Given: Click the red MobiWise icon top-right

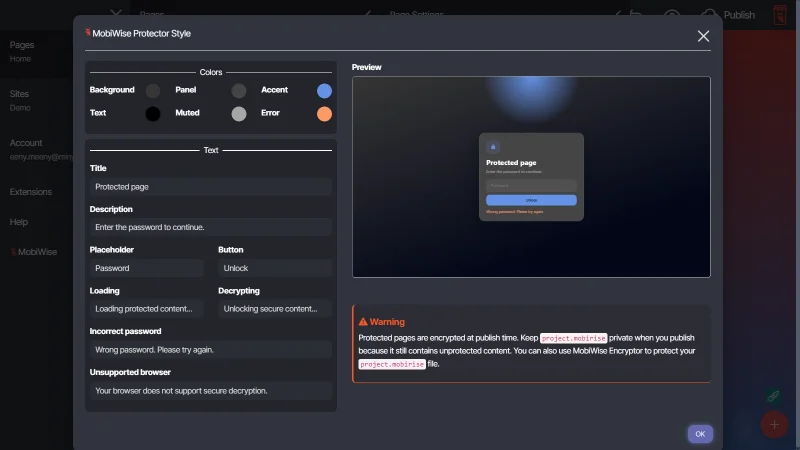Looking at the screenshot, I should coord(780,15).
